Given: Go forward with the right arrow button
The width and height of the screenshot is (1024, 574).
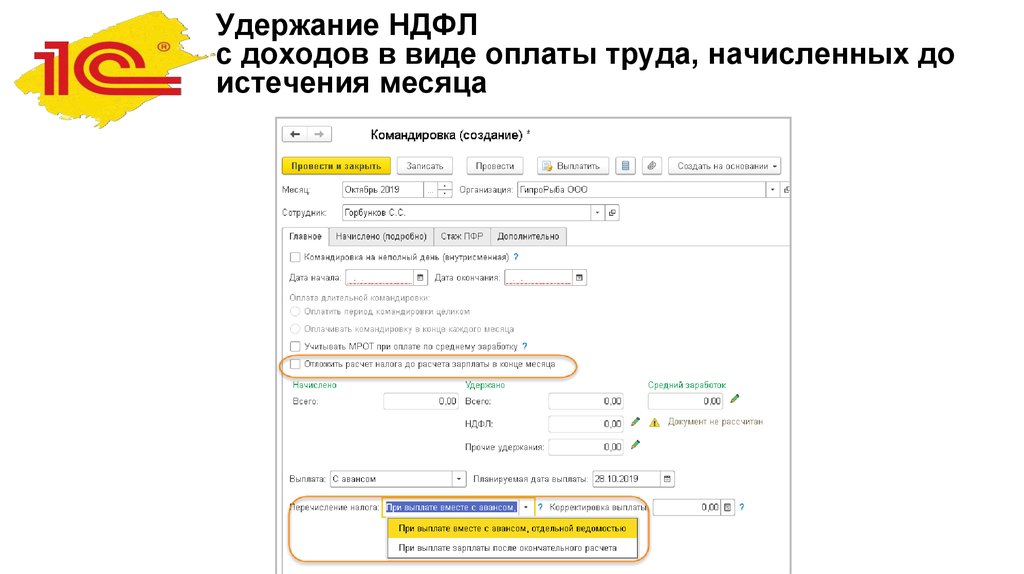Looking at the screenshot, I should [x=319, y=134].
